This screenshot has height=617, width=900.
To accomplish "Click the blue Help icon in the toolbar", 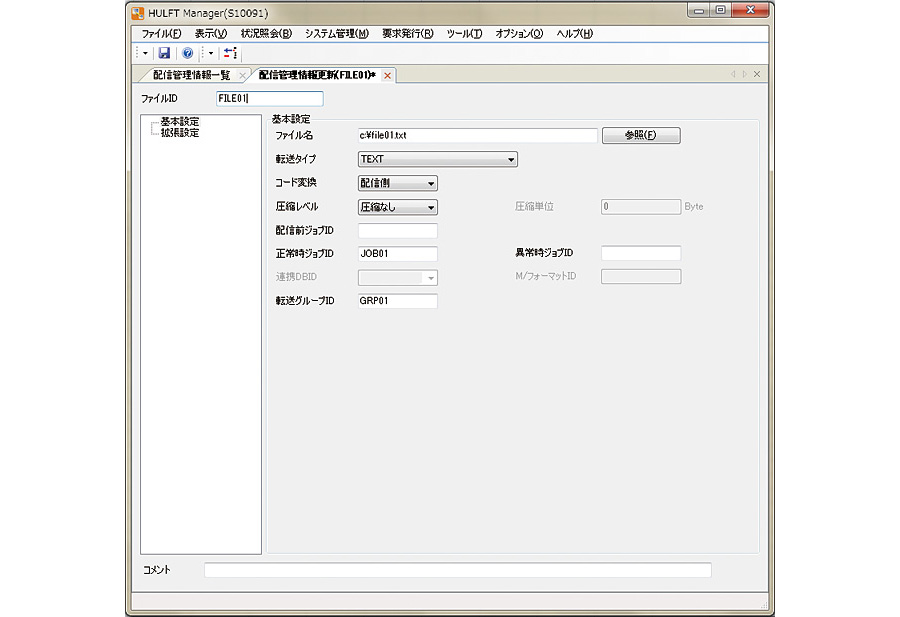I will click(187, 53).
